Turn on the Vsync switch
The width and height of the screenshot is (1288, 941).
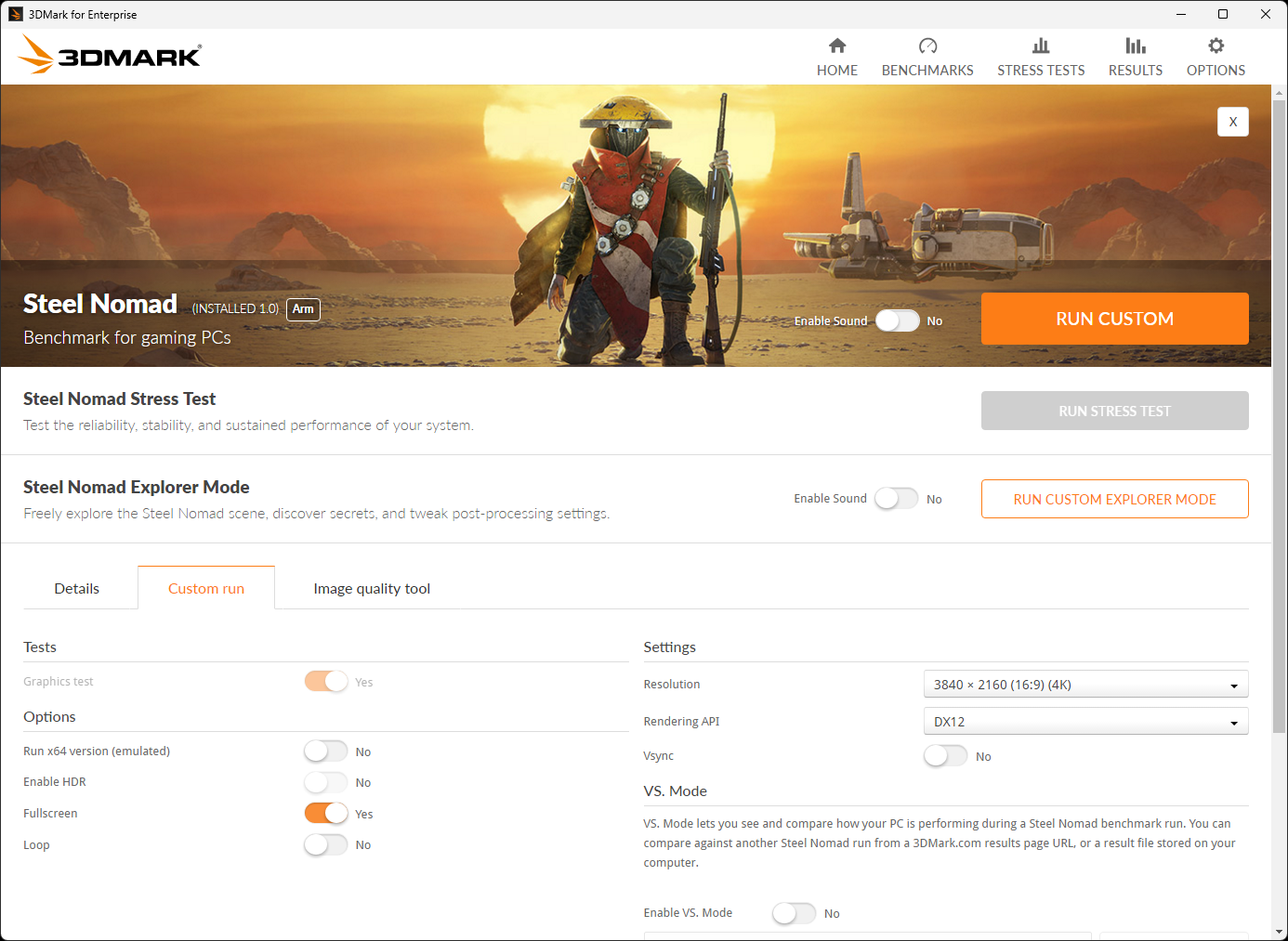[946, 756]
